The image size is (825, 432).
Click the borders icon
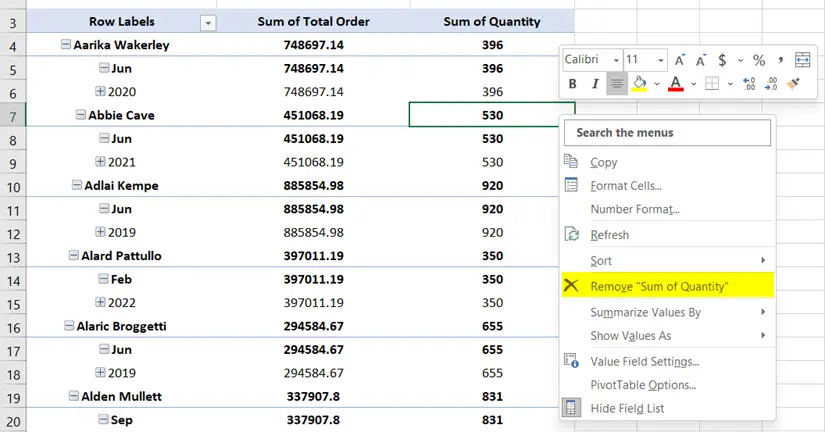(712, 84)
